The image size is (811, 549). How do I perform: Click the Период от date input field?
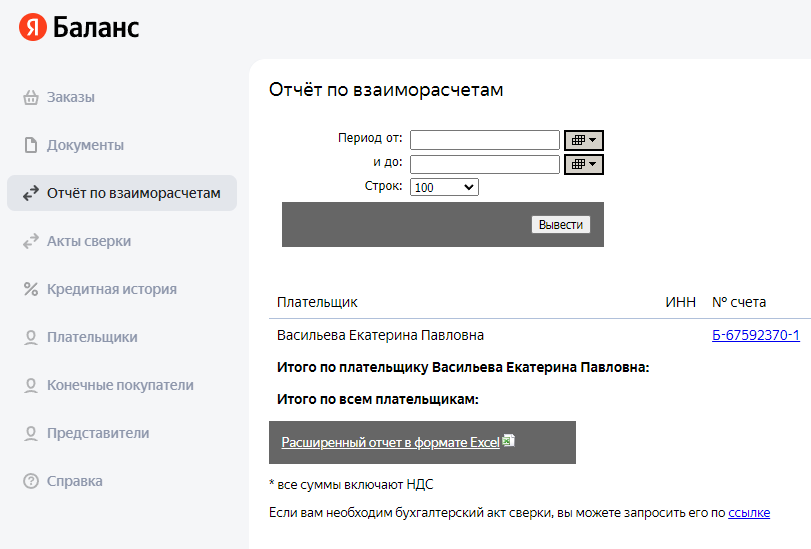click(x=485, y=140)
